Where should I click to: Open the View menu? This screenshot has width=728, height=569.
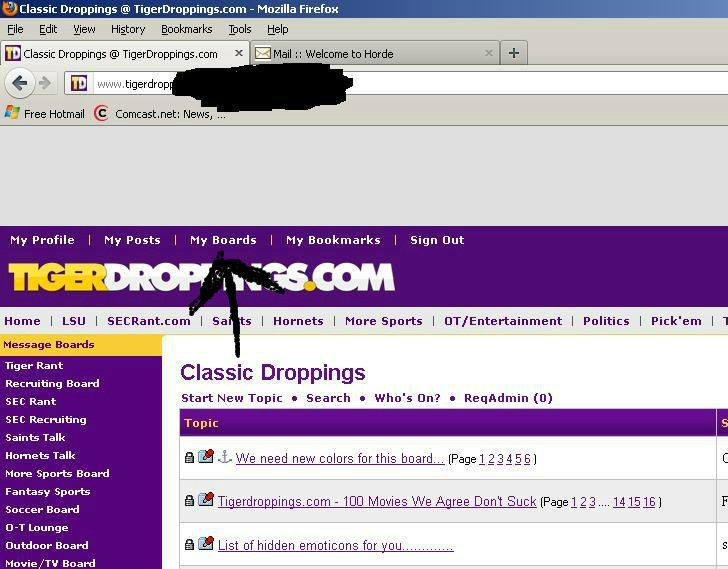(x=84, y=29)
